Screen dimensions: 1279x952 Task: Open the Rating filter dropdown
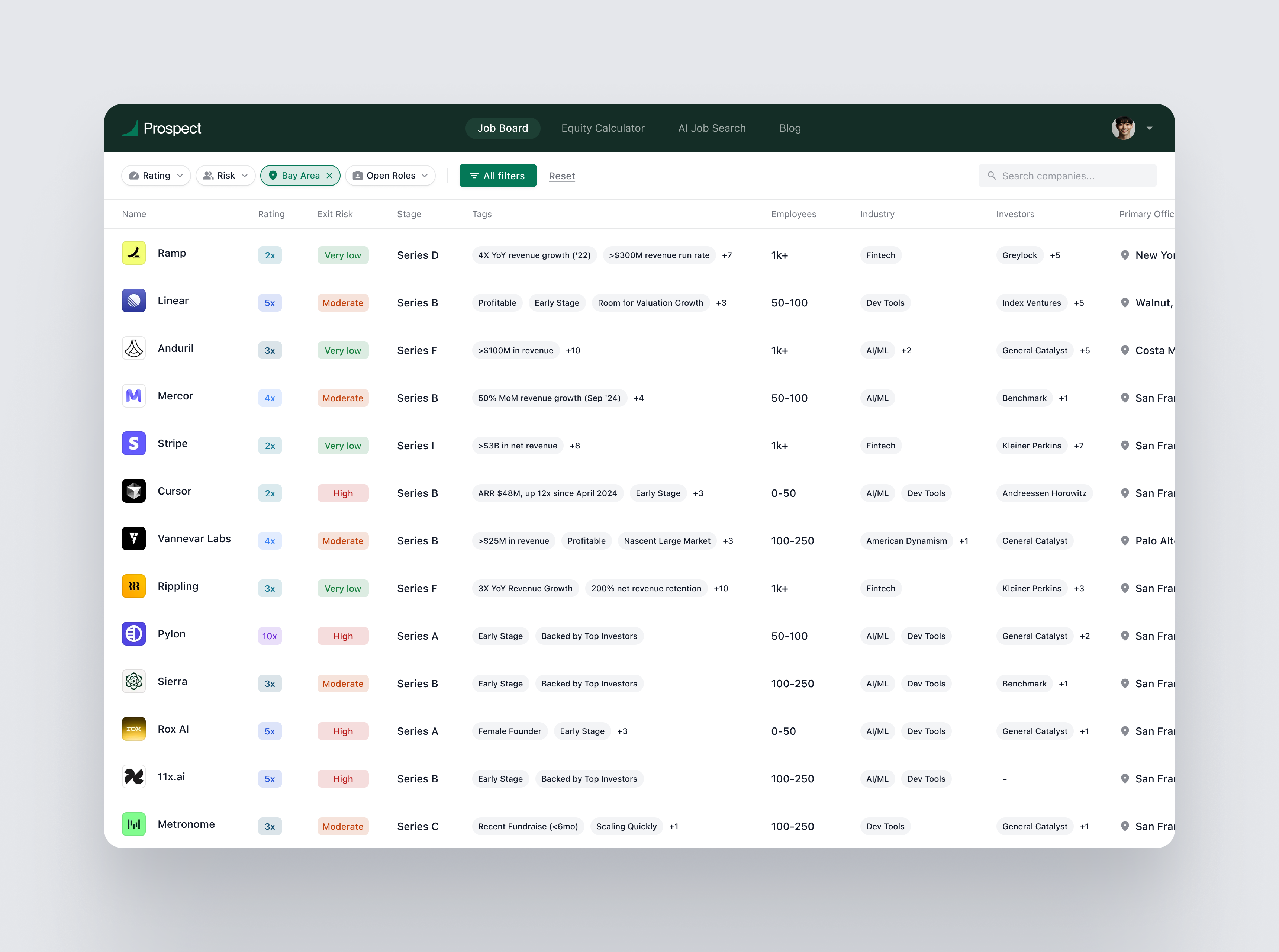click(155, 175)
